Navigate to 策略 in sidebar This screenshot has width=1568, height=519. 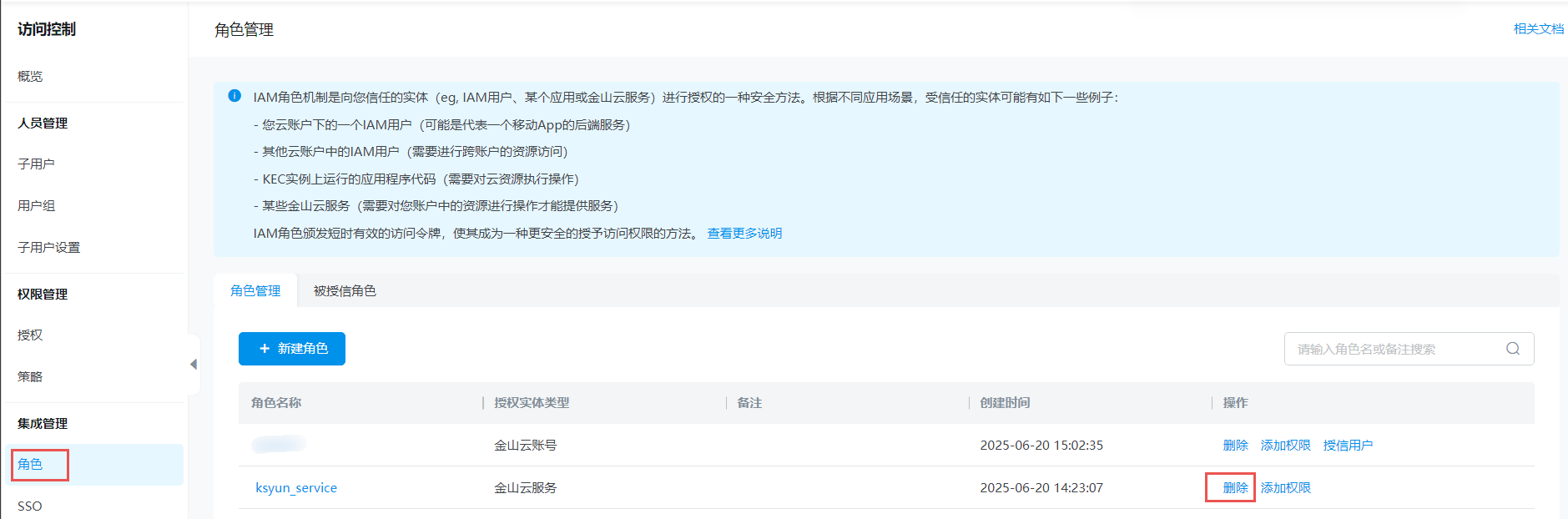(30, 377)
